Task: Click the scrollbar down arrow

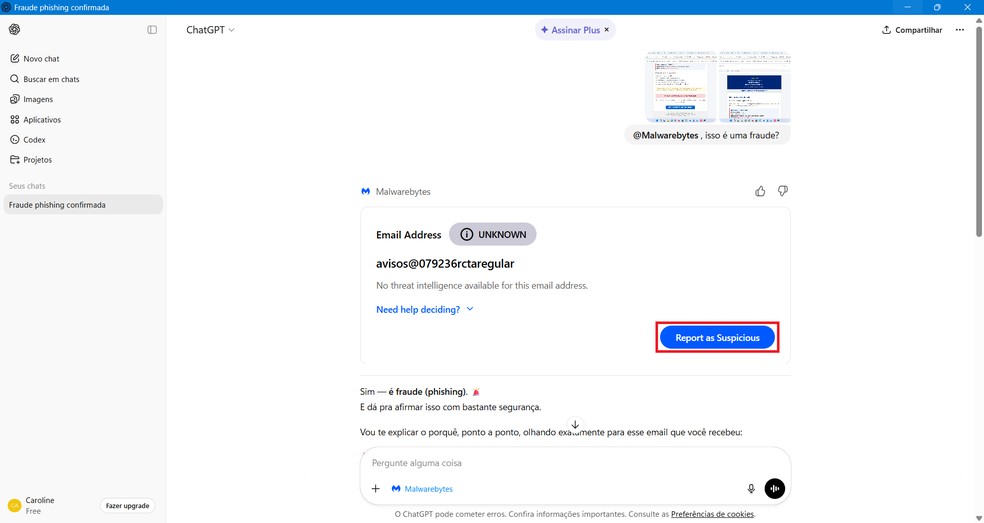Action: tap(978, 517)
